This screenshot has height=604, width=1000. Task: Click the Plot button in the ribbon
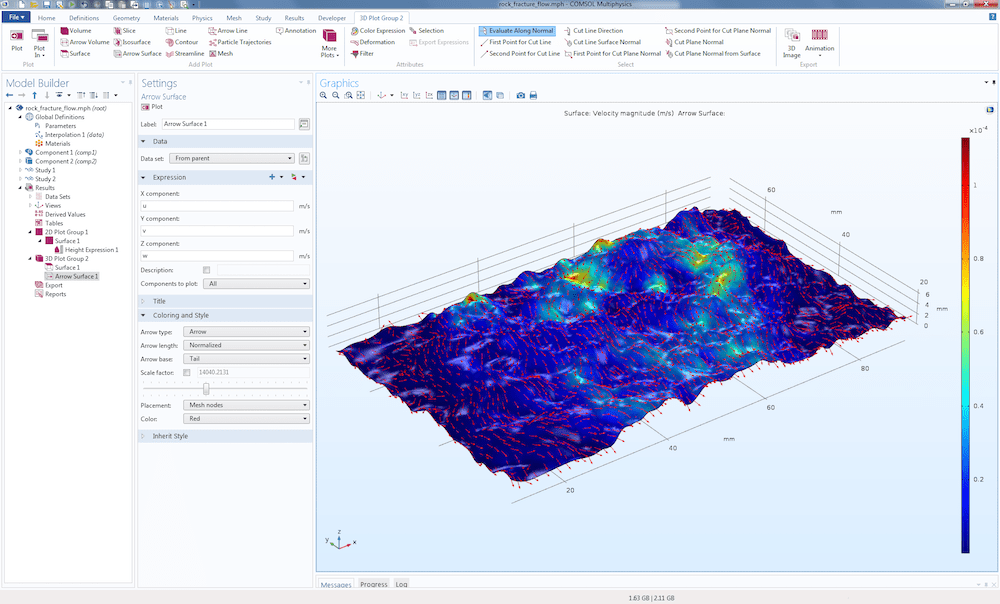click(x=16, y=38)
